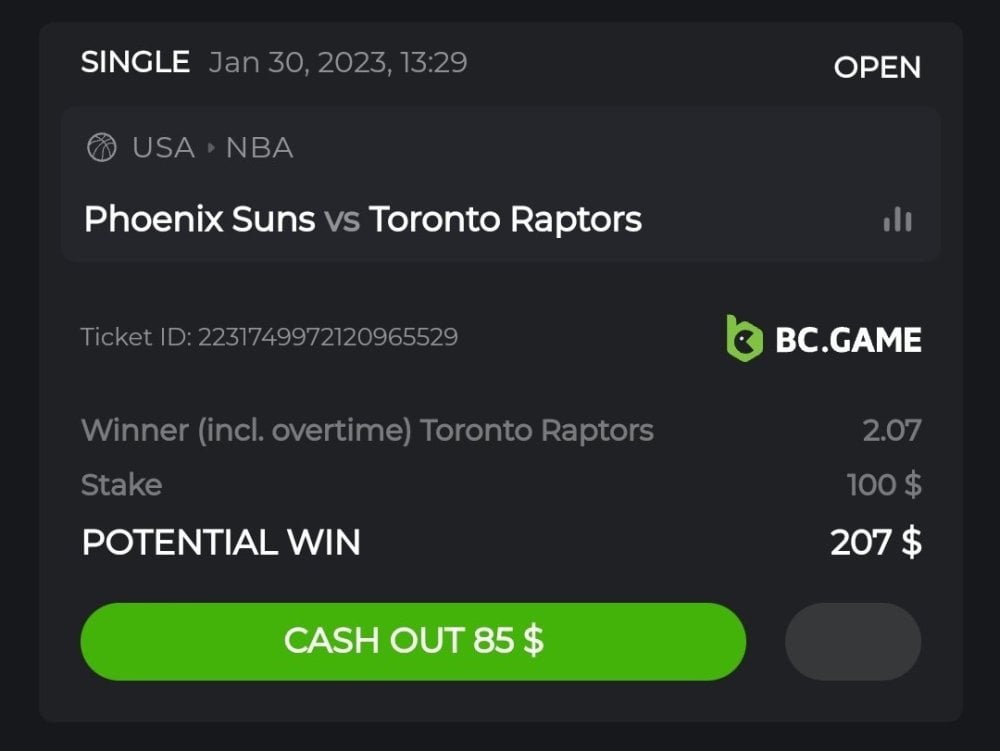
Task: Select the USA breadcrumb
Action: (x=163, y=149)
